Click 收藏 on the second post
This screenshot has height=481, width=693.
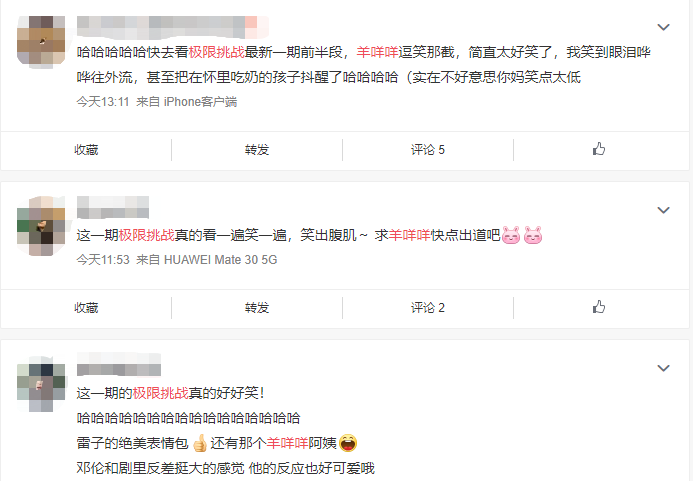tap(86, 308)
